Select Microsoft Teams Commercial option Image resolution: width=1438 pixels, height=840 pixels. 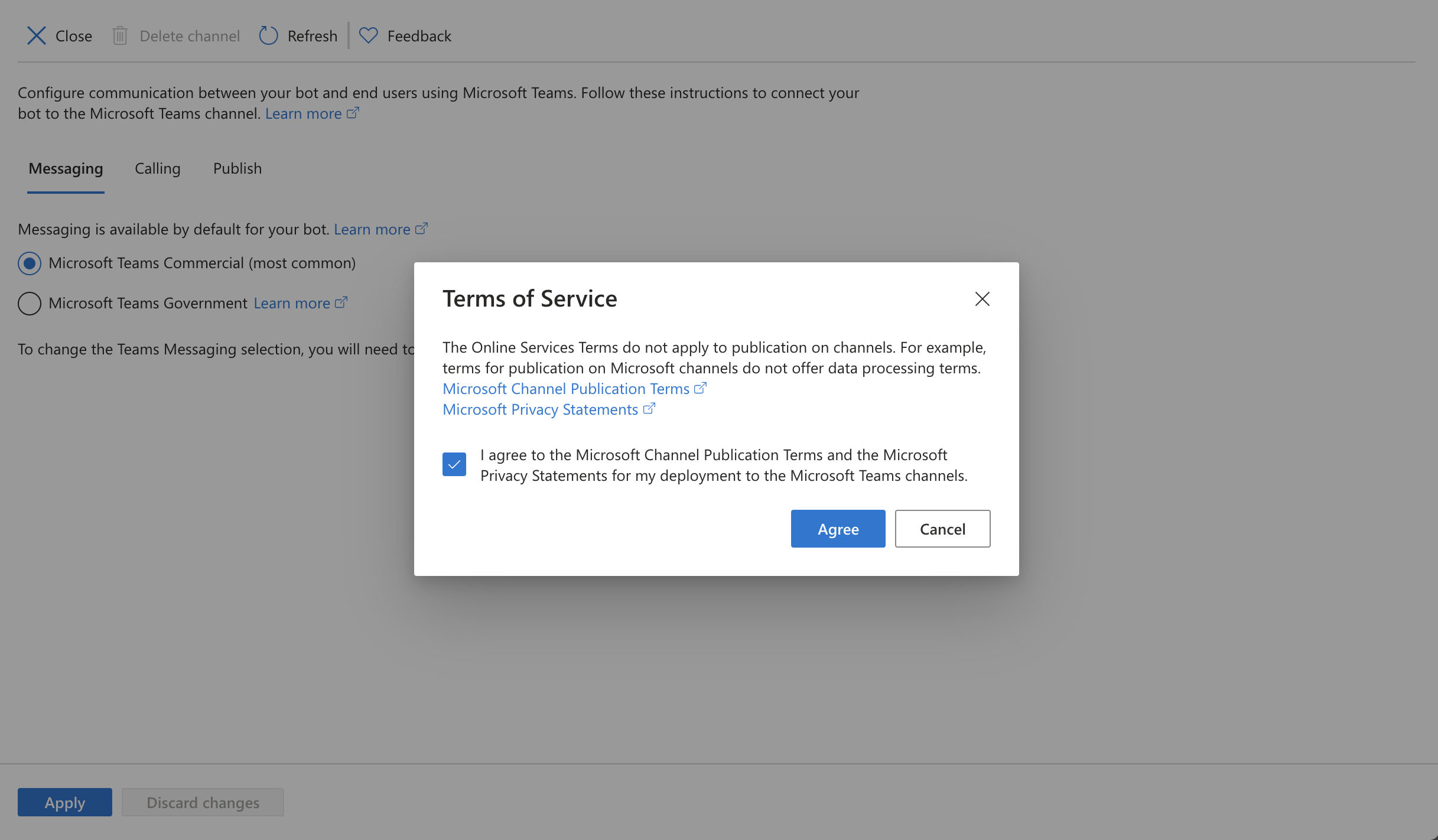(29, 263)
